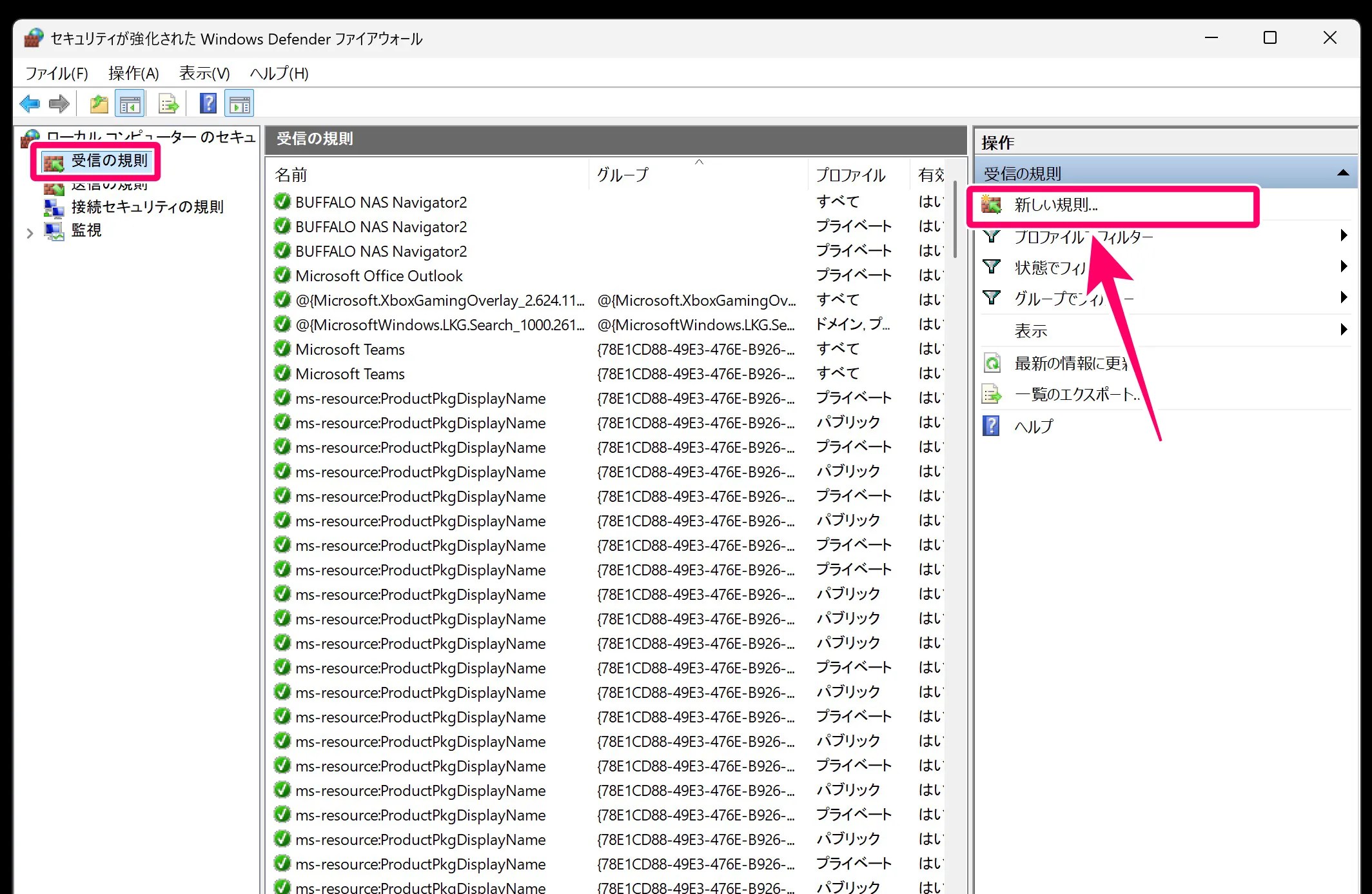Click the forward arrow toolbar icon
1372x894 pixels.
[x=59, y=103]
